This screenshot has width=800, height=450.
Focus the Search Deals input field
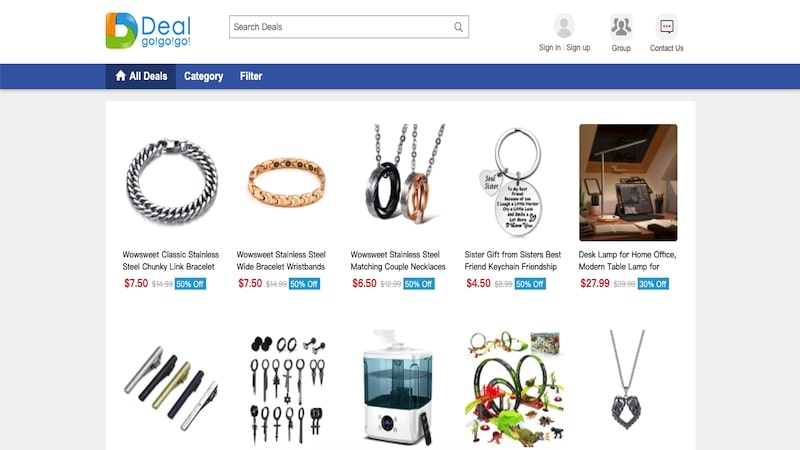[x=349, y=27]
